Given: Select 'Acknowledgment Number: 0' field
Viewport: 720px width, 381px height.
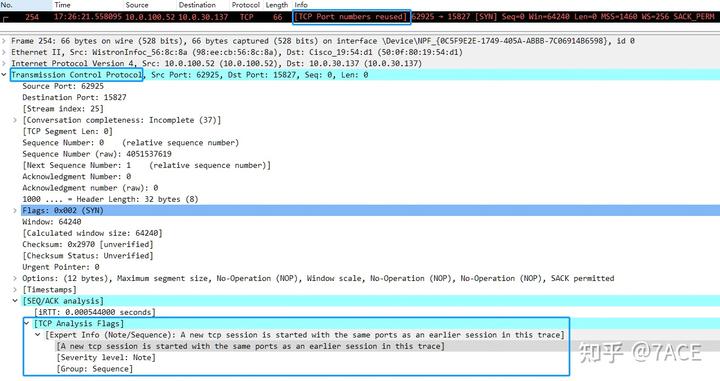Looking at the screenshot, I should click(77, 177).
